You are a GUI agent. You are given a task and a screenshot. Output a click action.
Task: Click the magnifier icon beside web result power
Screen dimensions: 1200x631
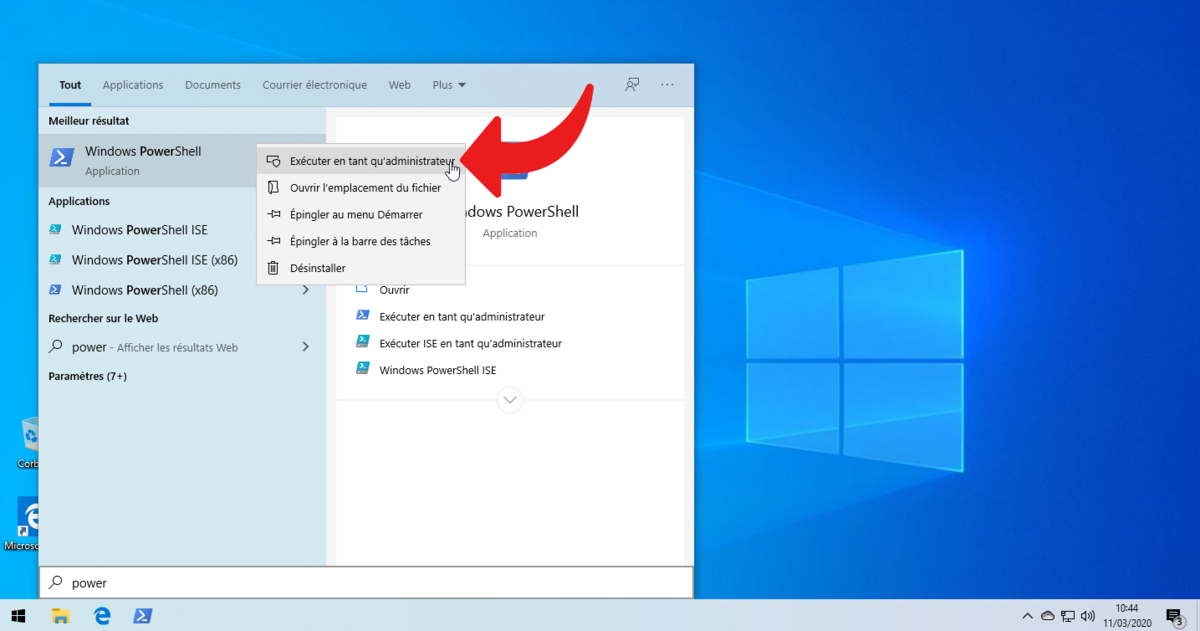tap(56, 347)
